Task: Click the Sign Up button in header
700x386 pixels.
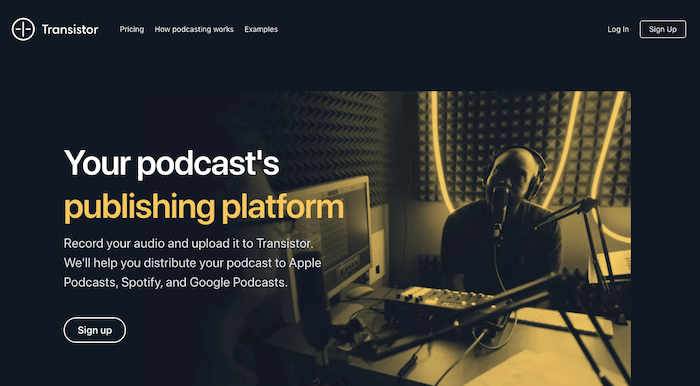Action: (663, 29)
